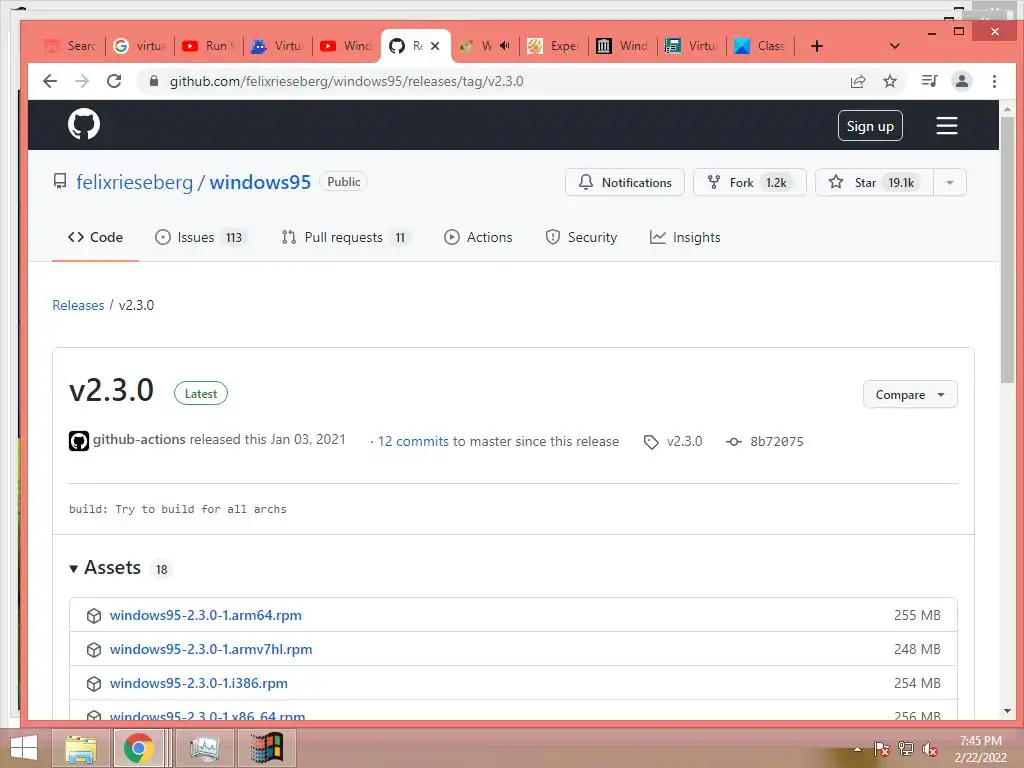1024x768 pixels.
Task: Click the package icon beside arm64.rpm
Action: pos(94,615)
